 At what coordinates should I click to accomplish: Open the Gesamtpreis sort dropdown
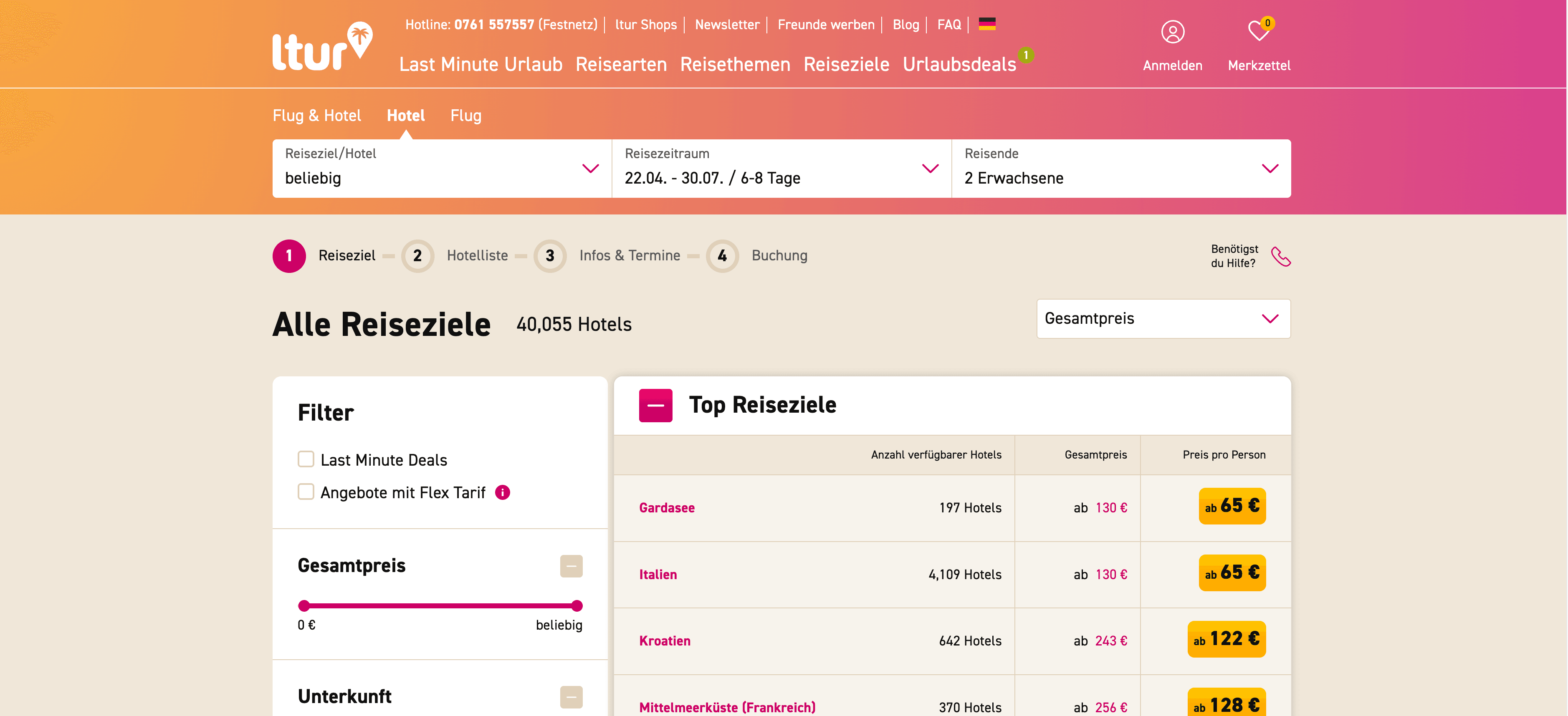click(x=1163, y=318)
